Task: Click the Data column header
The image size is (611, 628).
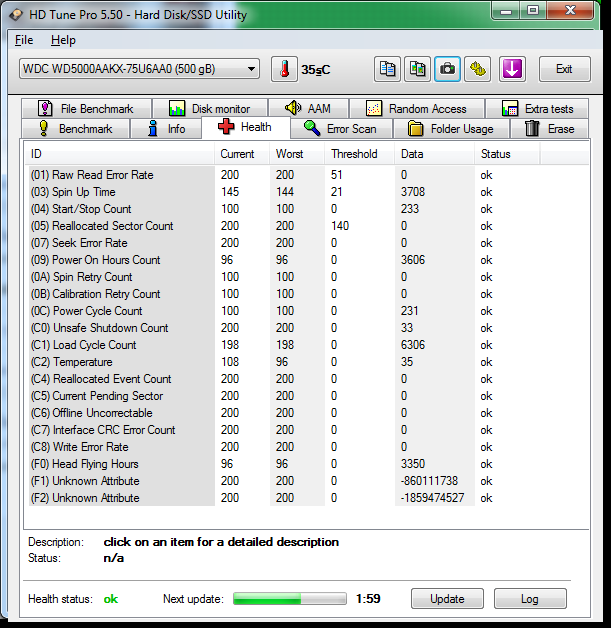Action: pos(434,154)
